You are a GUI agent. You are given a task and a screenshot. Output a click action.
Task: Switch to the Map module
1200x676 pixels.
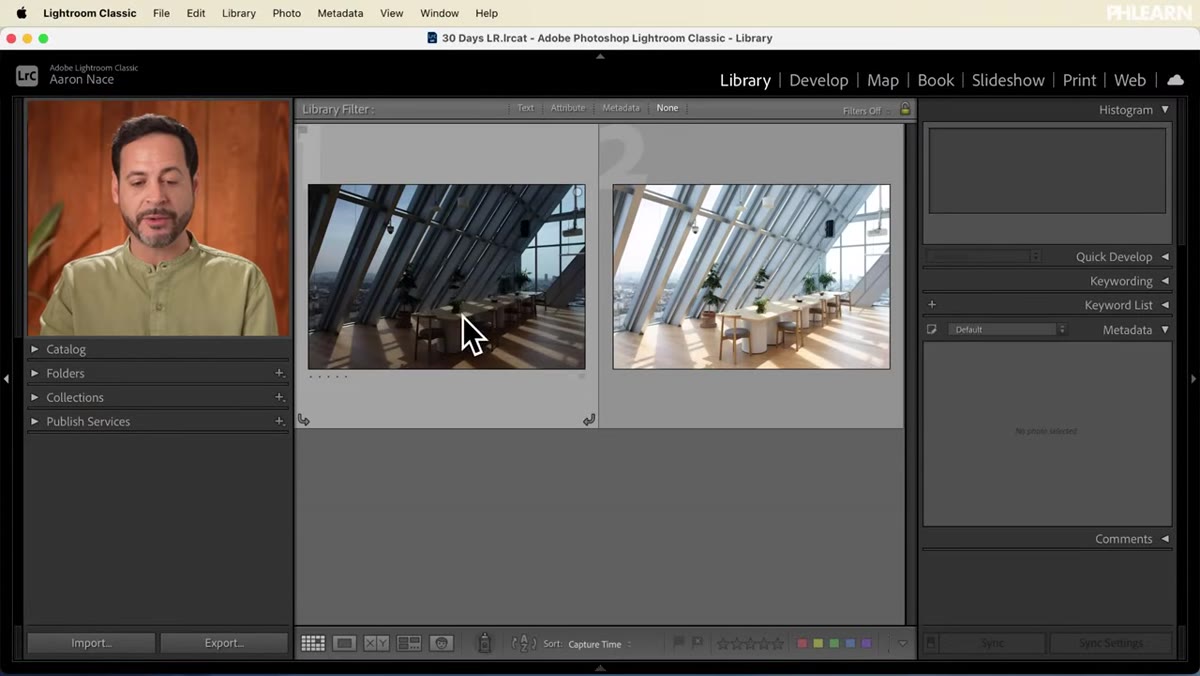coord(882,80)
